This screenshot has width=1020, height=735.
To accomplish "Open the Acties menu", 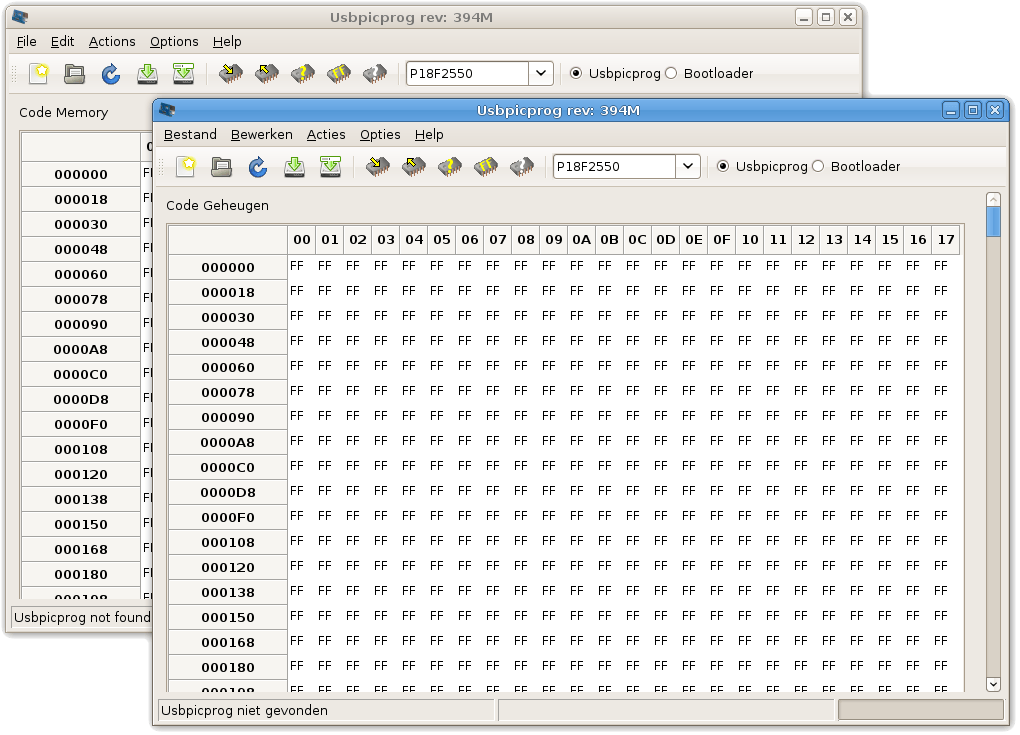I will (x=326, y=135).
